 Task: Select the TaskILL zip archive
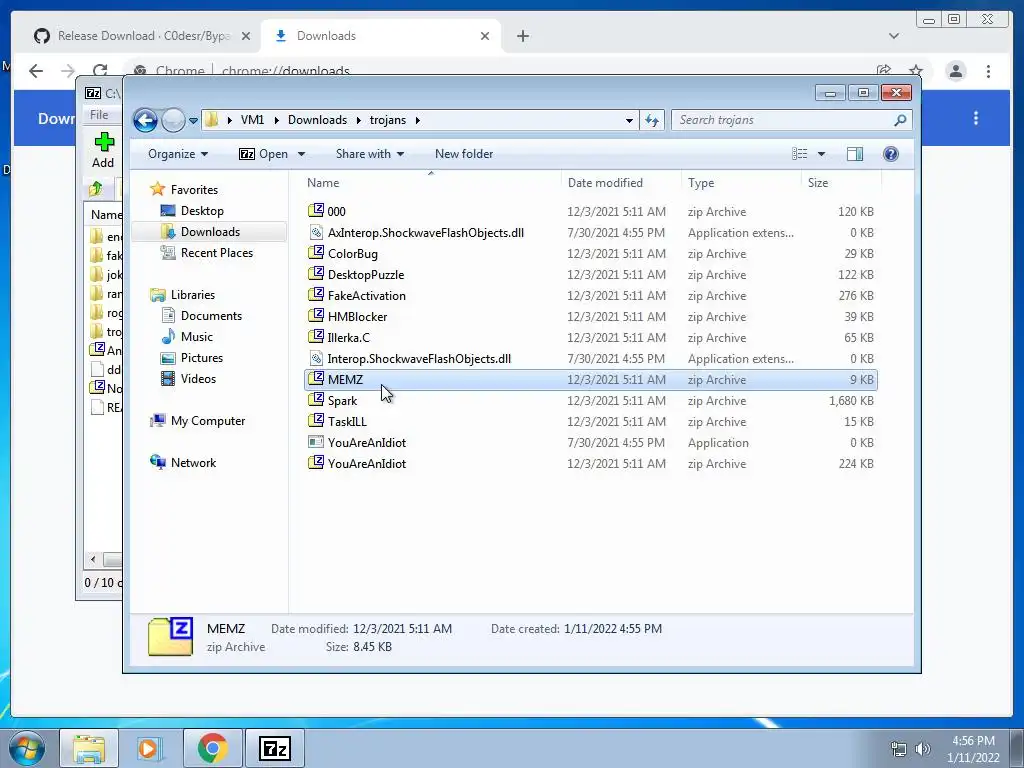pyautogui.click(x=591, y=422)
